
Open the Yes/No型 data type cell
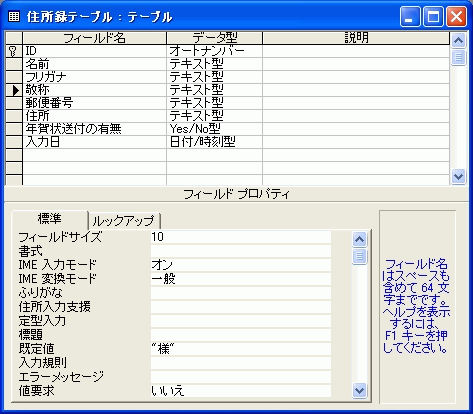click(x=214, y=129)
